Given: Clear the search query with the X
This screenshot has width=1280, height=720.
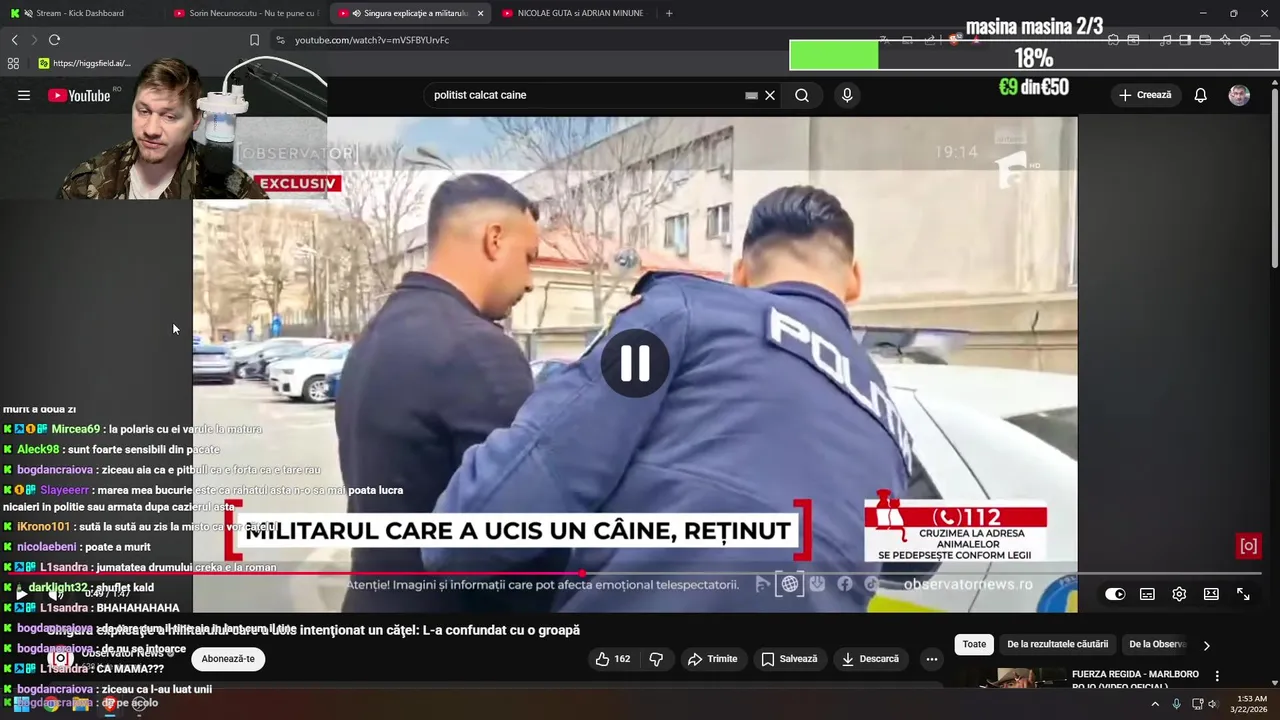Looking at the screenshot, I should [770, 95].
